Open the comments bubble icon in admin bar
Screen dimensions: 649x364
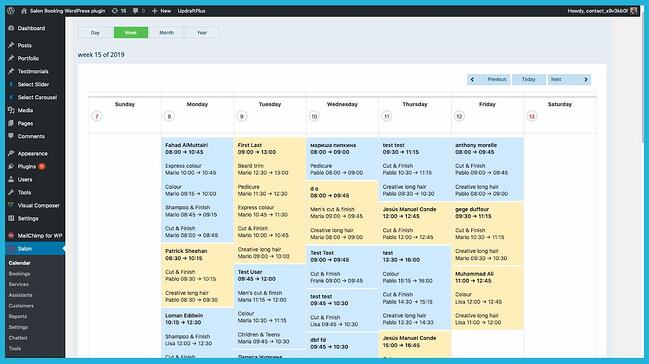click(135, 11)
